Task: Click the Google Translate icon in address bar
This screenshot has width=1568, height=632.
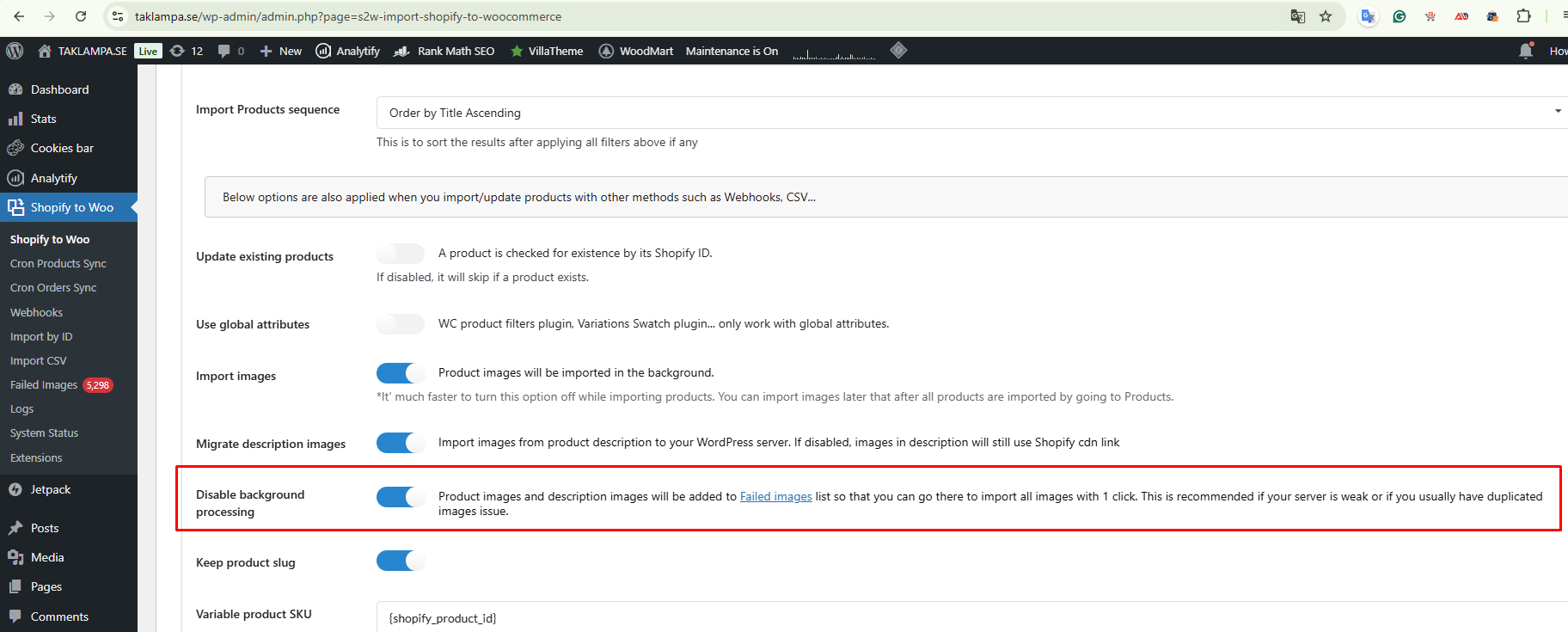Action: 1298,16
